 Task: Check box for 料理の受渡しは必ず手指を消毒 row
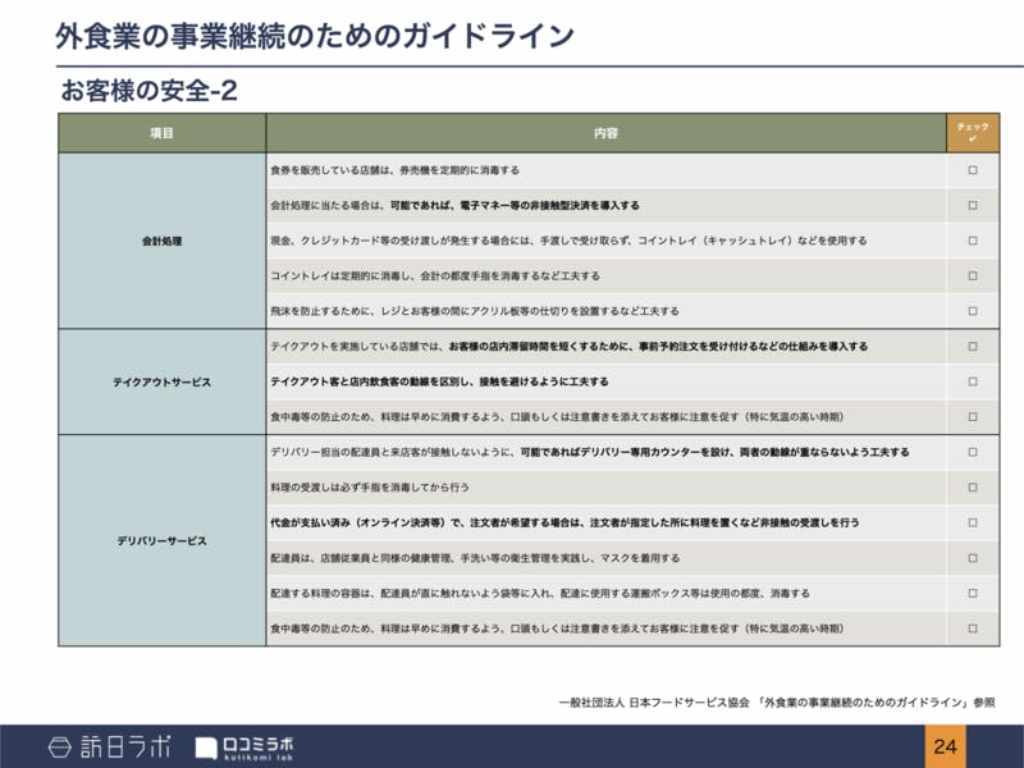(x=972, y=487)
